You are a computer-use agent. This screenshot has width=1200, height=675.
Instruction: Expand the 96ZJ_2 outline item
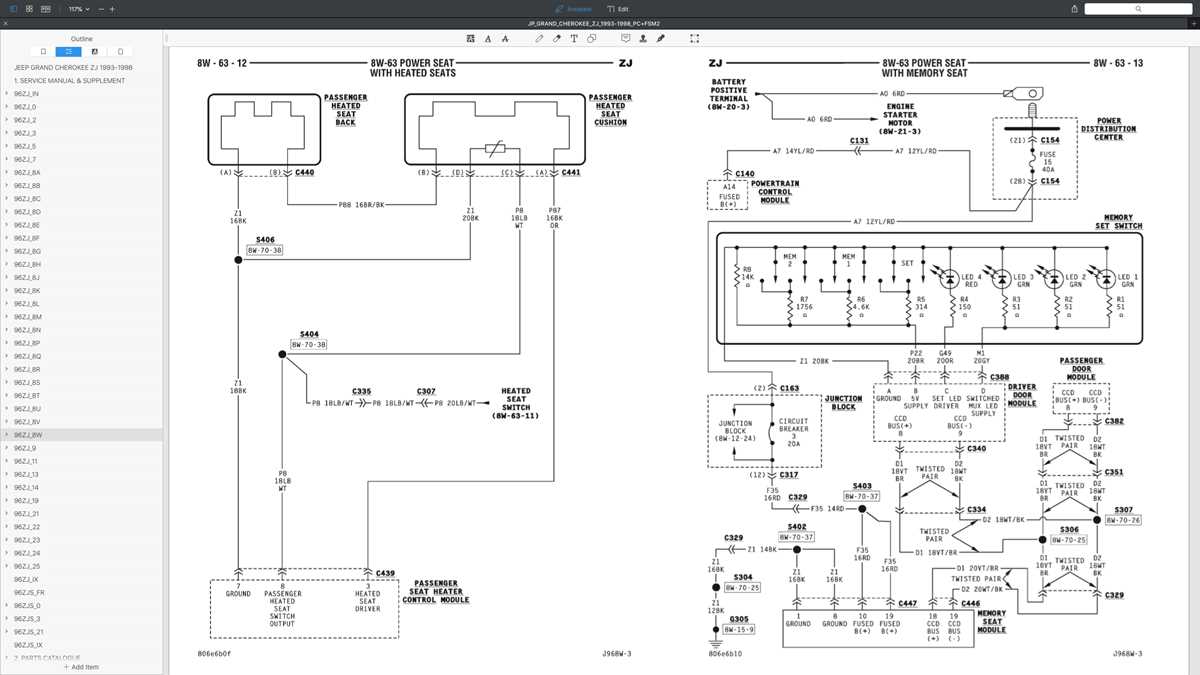pyautogui.click(x=6, y=119)
